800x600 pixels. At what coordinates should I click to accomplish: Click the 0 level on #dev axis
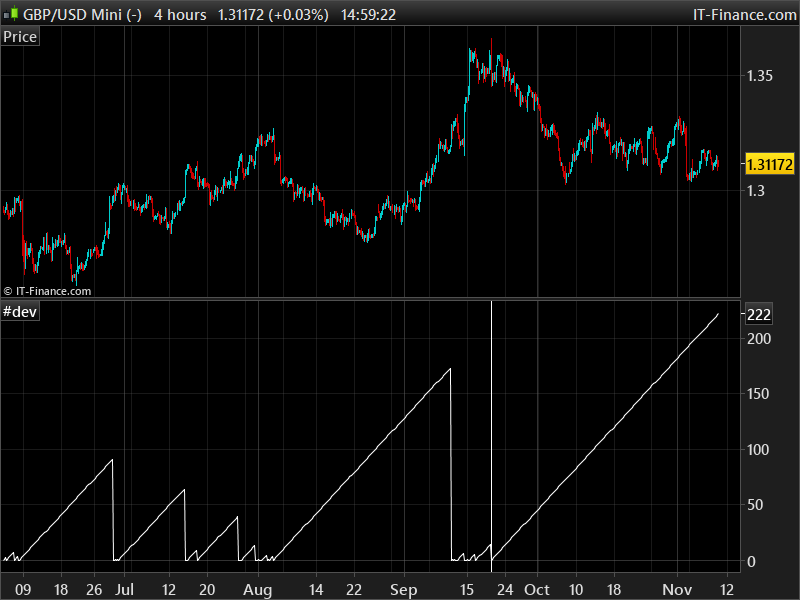pos(751,561)
